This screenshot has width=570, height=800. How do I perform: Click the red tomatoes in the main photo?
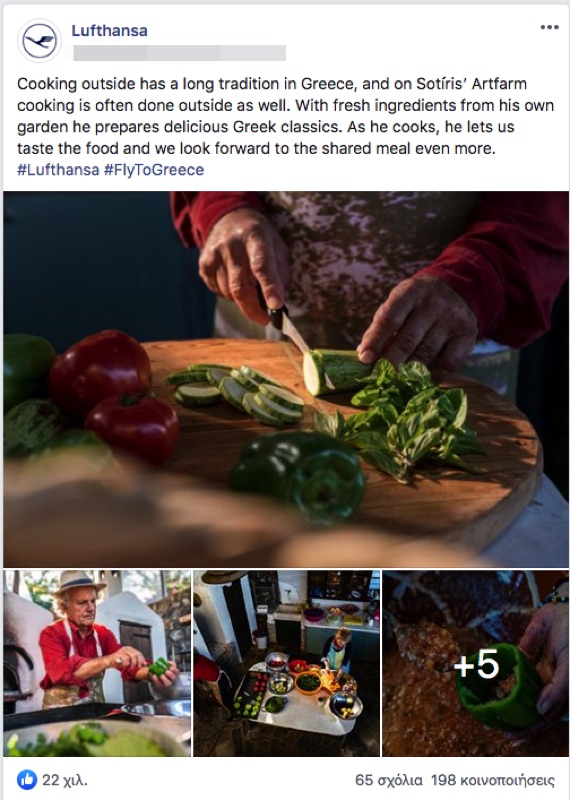[x=114, y=396]
